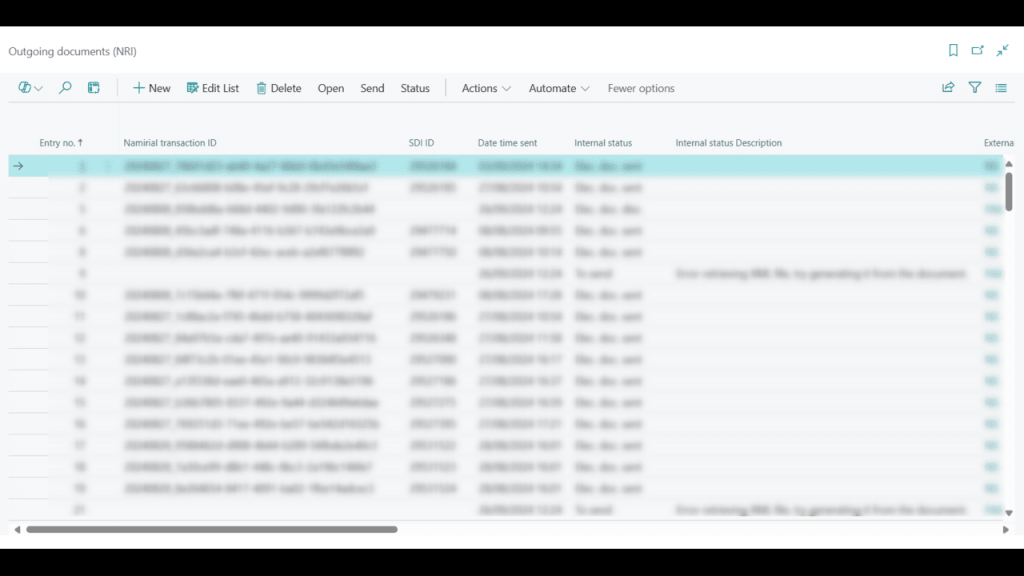Click the bookmark icon at top right
Image resolution: width=1024 pixels, height=576 pixels.
tap(953, 51)
